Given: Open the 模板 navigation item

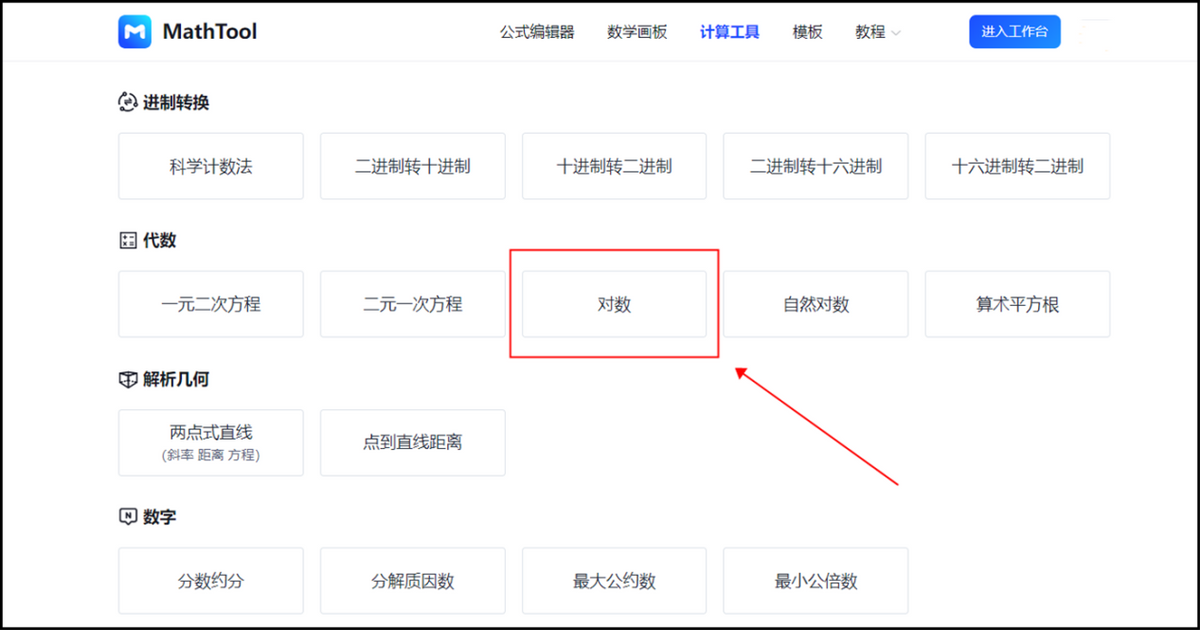Looking at the screenshot, I should coord(807,32).
